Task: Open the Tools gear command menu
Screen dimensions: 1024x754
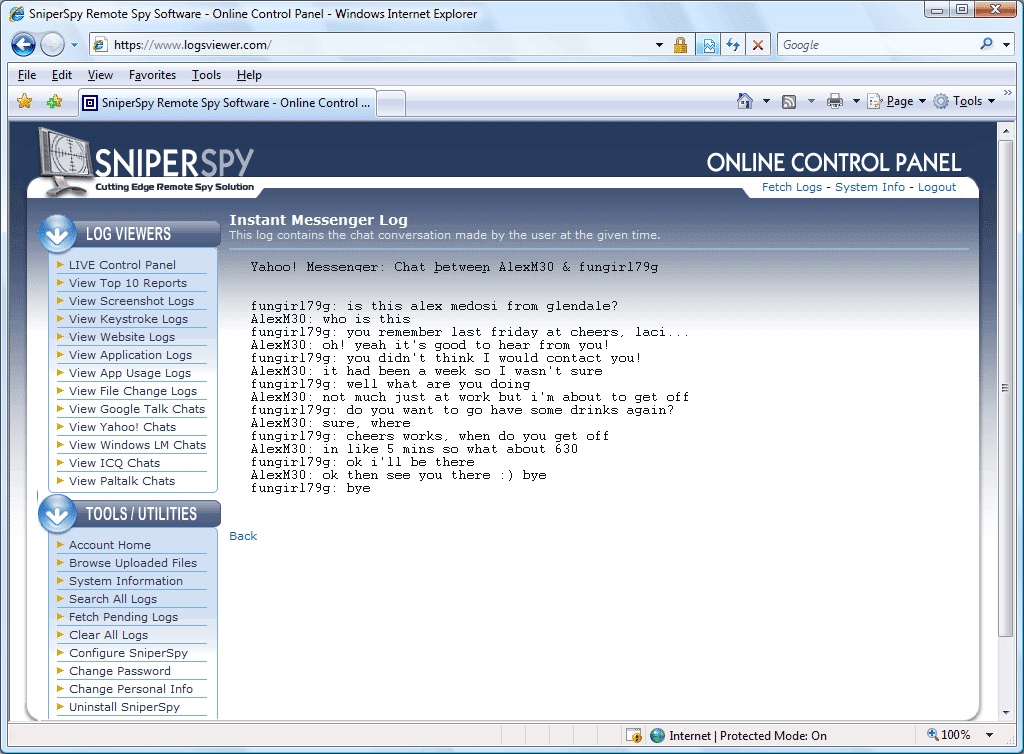Action: click(x=964, y=101)
